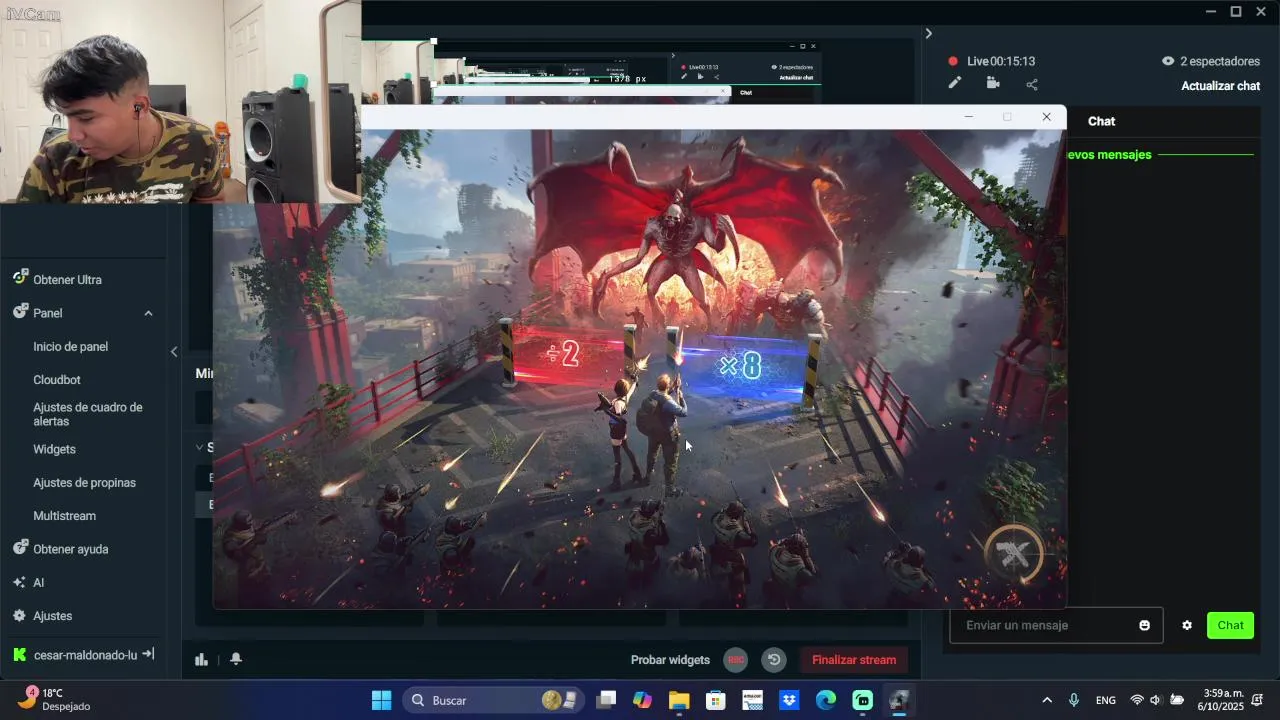This screenshot has width=1280, height=720.
Task: Open Copilot from taskbar
Action: tap(642, 700)
